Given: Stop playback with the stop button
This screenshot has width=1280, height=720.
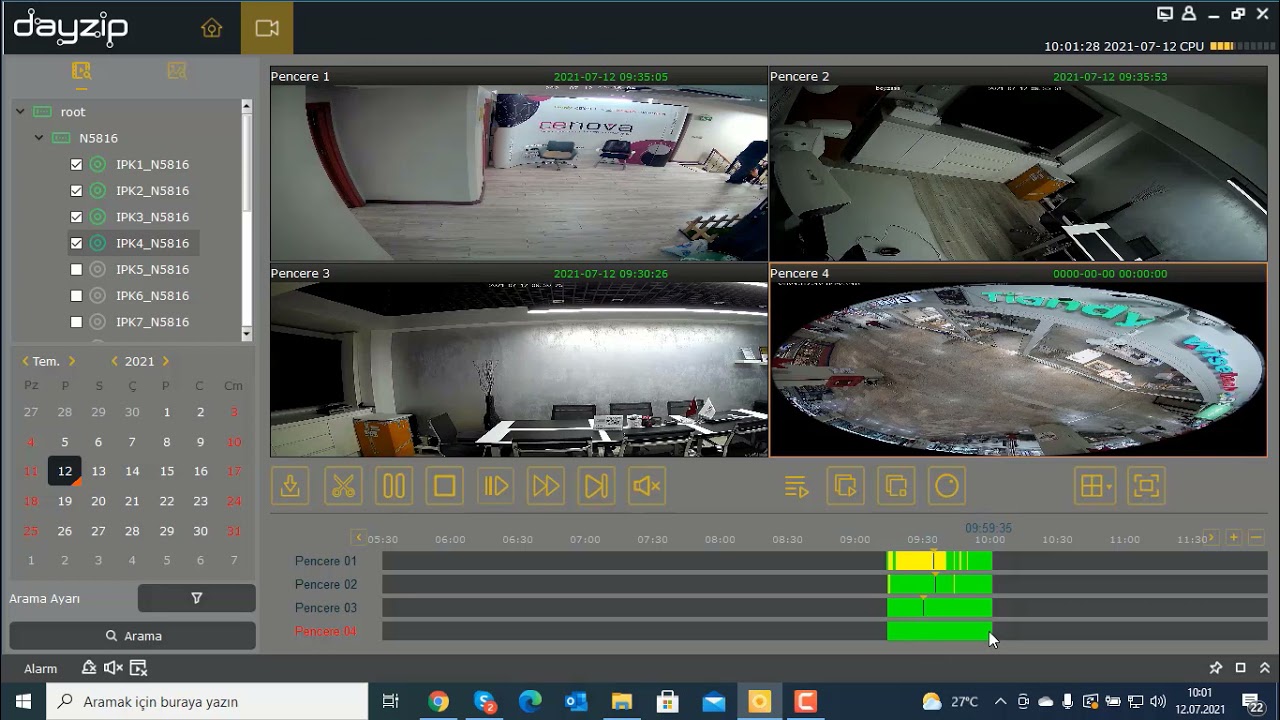Looking at the screenshot, I should pyautogui.click(x=445, y=487).
